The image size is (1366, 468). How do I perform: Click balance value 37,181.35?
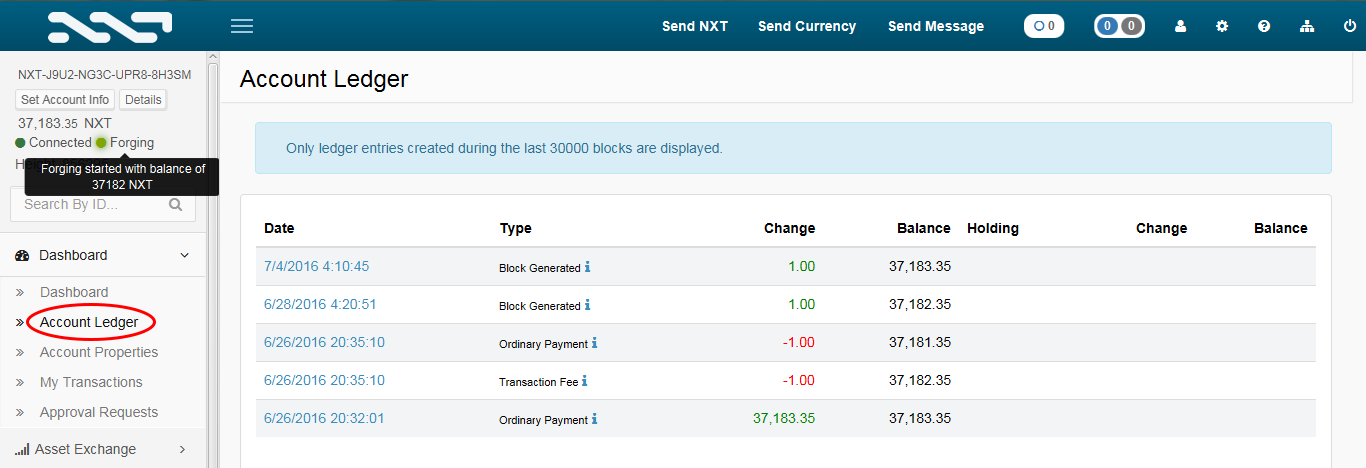point(920,342)
